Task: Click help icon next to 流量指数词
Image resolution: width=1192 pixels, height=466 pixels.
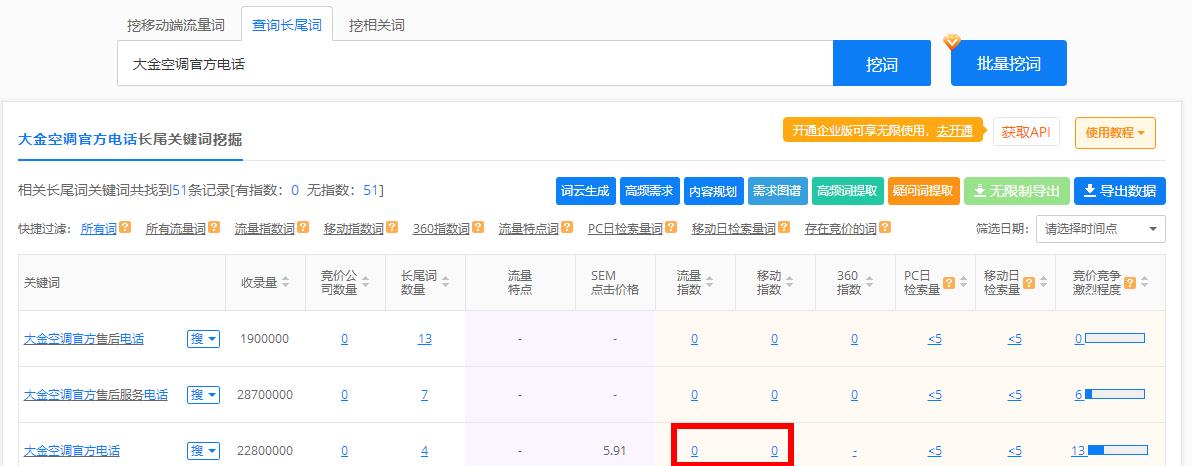Action: (303, 227)
